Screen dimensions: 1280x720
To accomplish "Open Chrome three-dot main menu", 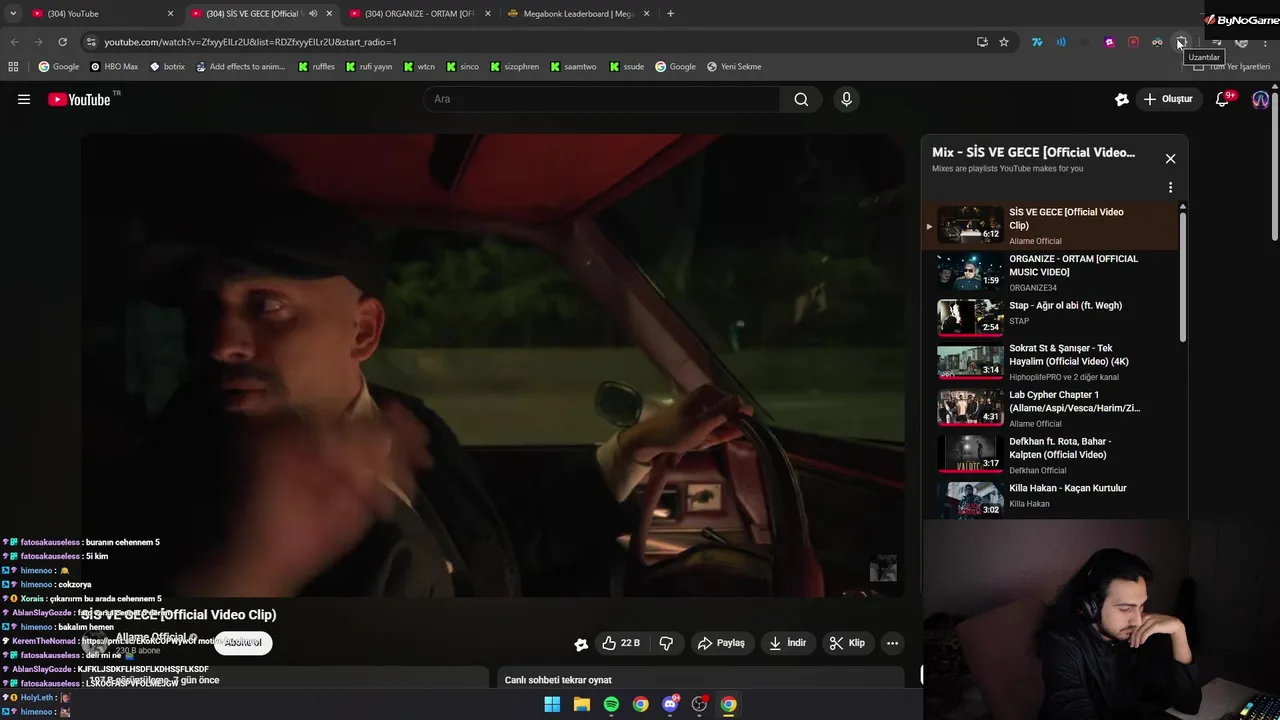I will [1265, 42].
